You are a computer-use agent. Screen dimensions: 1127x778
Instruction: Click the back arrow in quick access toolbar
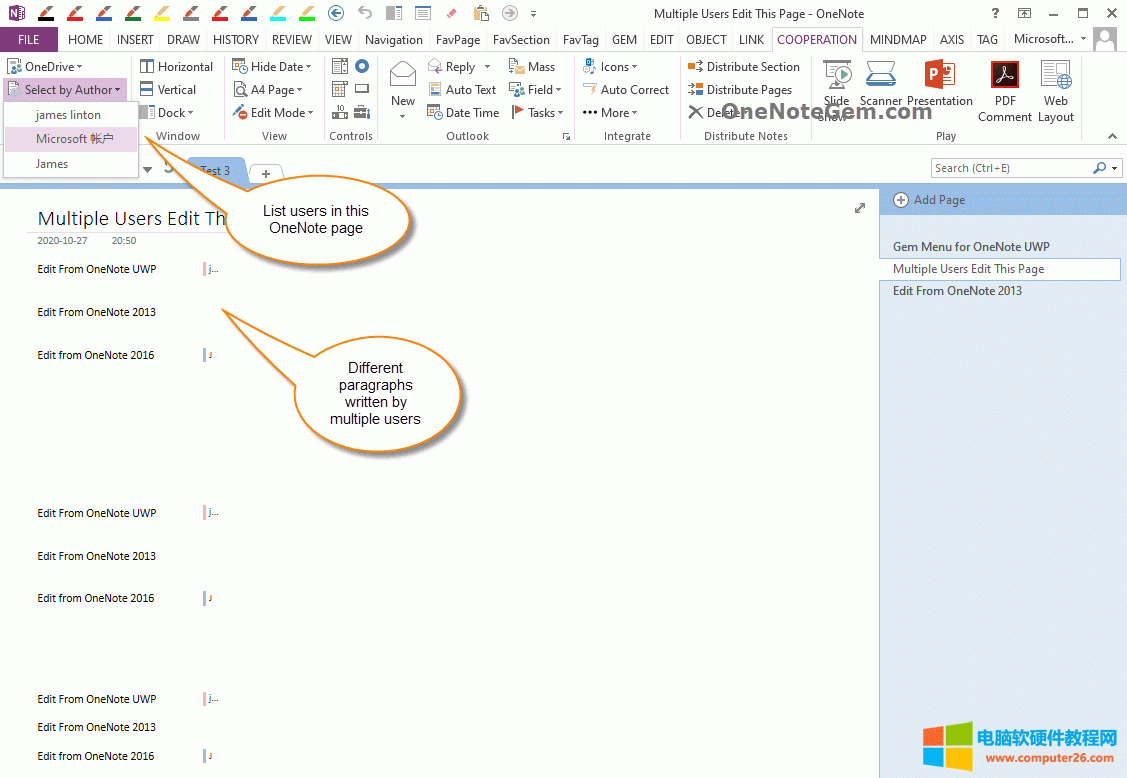[336, 13]
